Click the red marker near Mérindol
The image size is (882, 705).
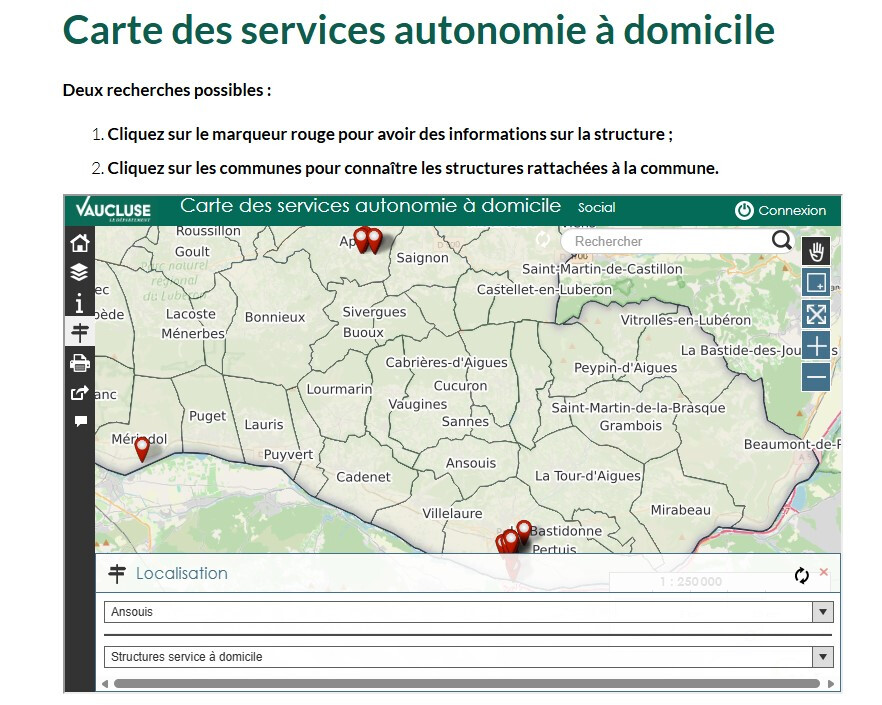[x=142, y=448]
